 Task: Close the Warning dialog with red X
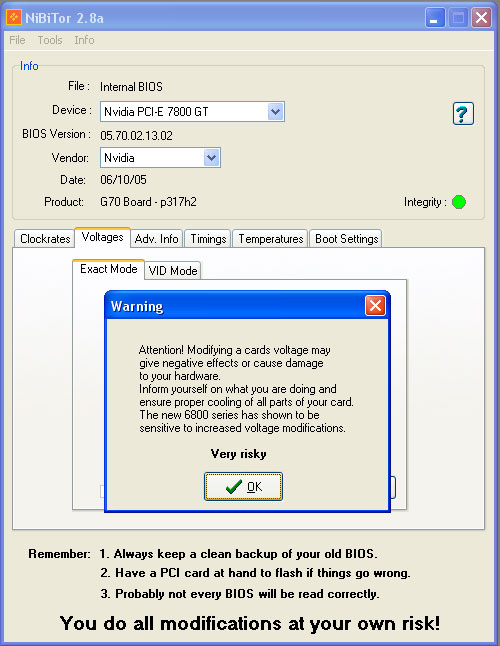click(375, 306)
